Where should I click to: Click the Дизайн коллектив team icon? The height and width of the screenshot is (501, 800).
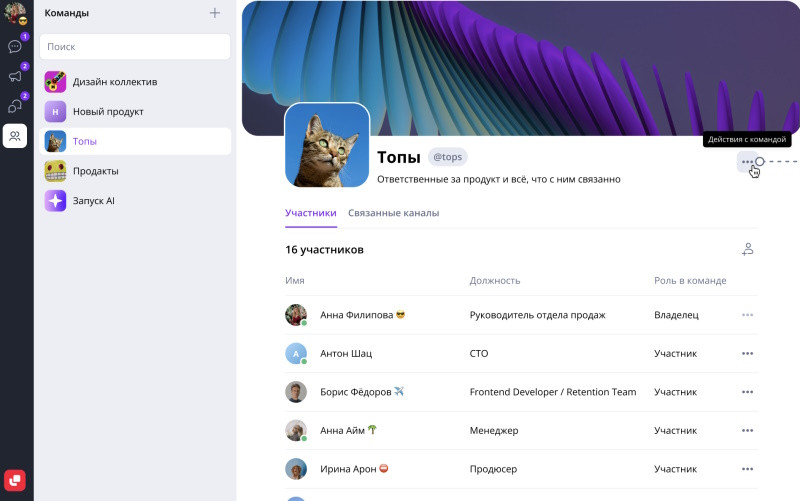tap(55, 82)
